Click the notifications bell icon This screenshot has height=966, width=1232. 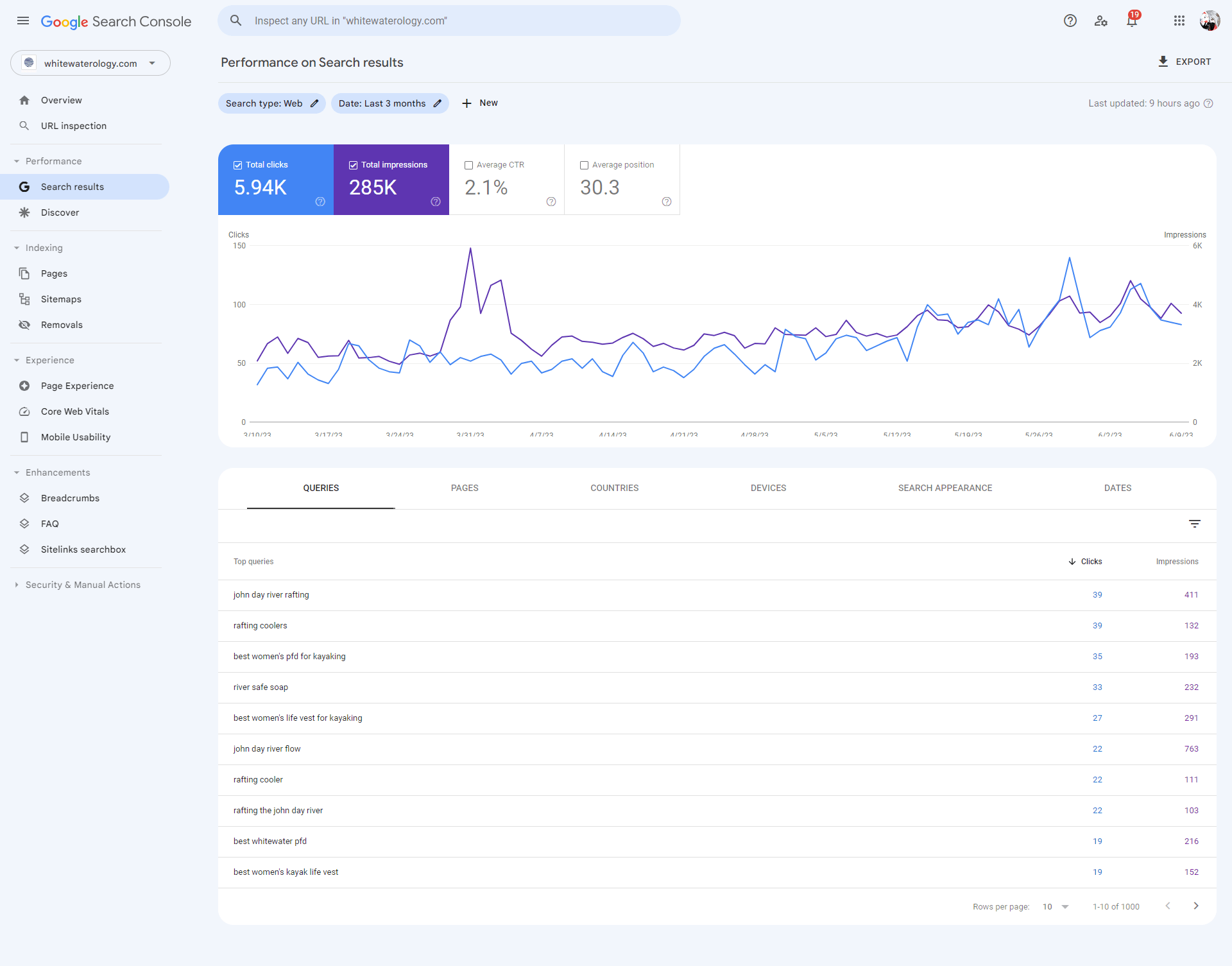(1130, 20)
